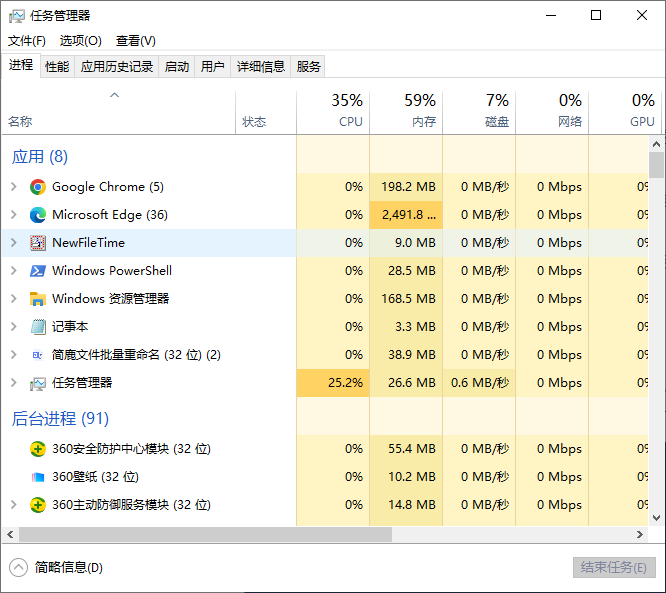Click the 360壁纸 icon
Viewport: 666px width, 593px height.
coord(38,477)
